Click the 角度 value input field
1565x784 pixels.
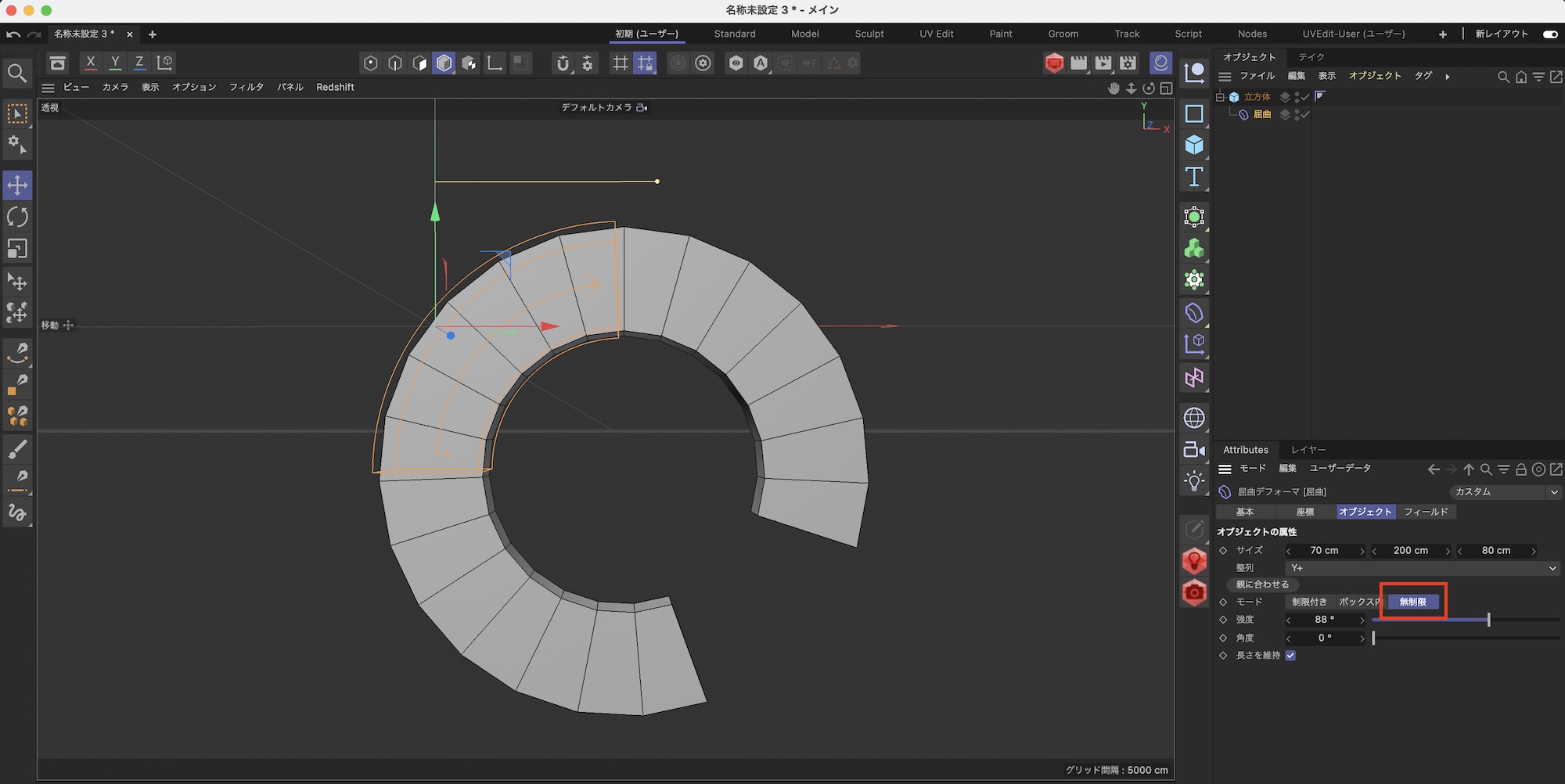(1325, 638)
